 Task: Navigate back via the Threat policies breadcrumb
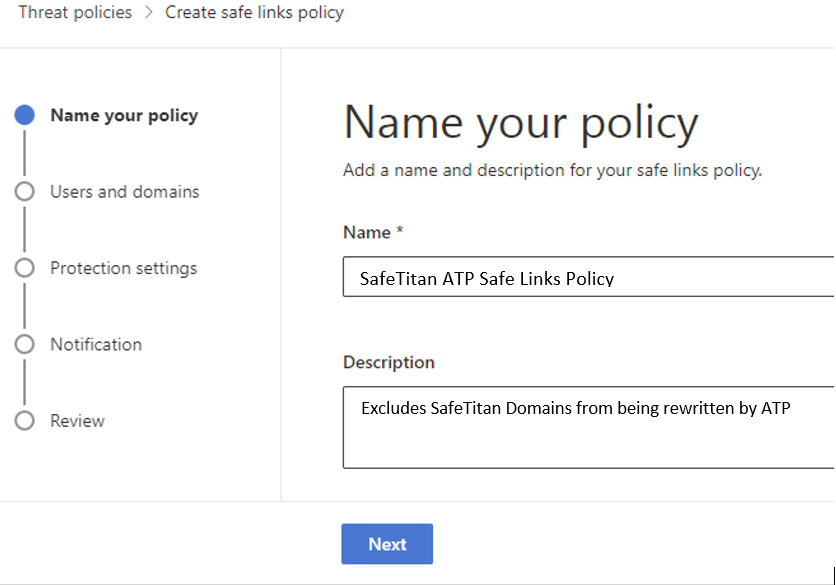pyautogui.click(x=75, y=12)
